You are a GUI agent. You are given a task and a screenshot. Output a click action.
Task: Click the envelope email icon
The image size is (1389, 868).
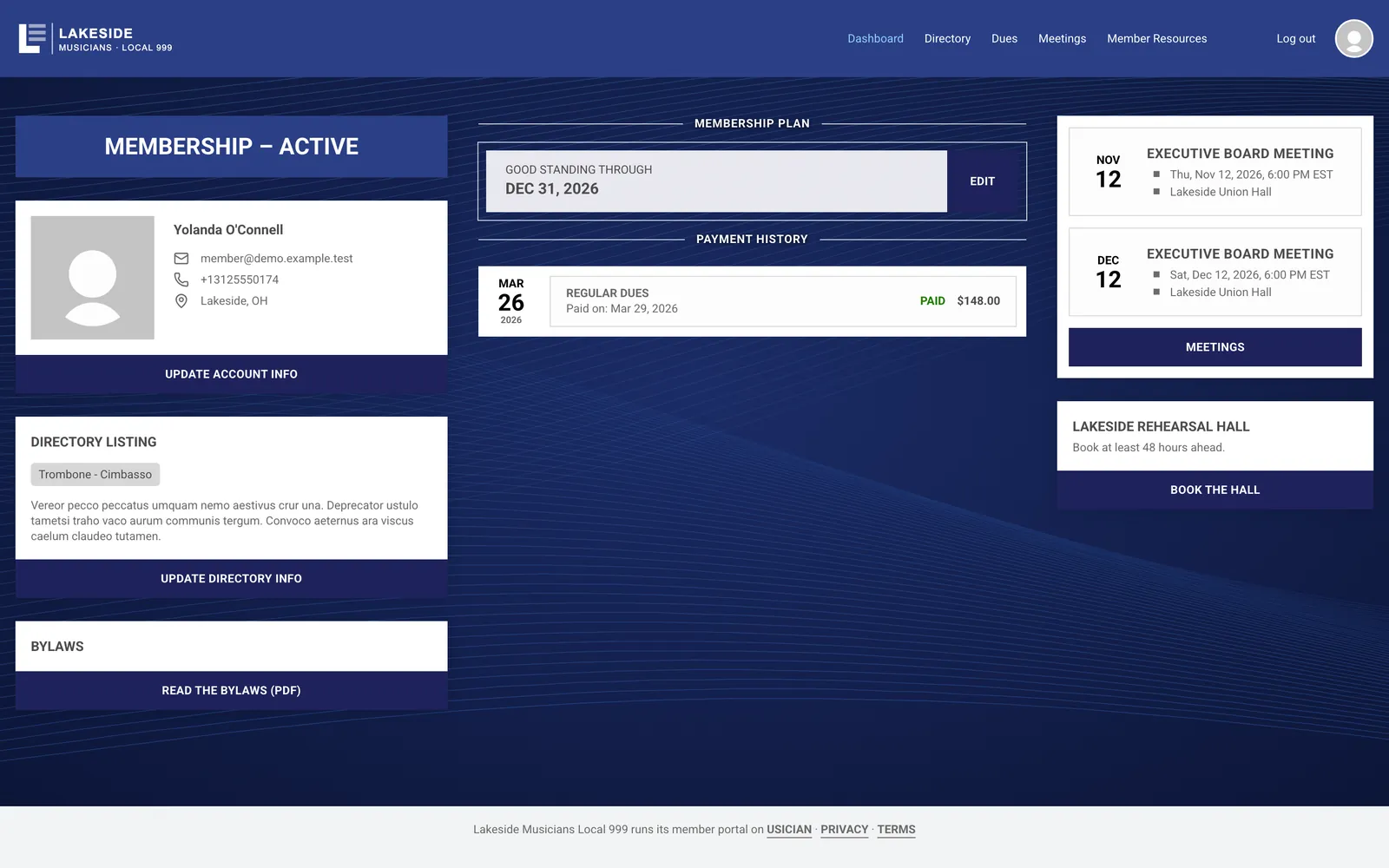point(181,259)
